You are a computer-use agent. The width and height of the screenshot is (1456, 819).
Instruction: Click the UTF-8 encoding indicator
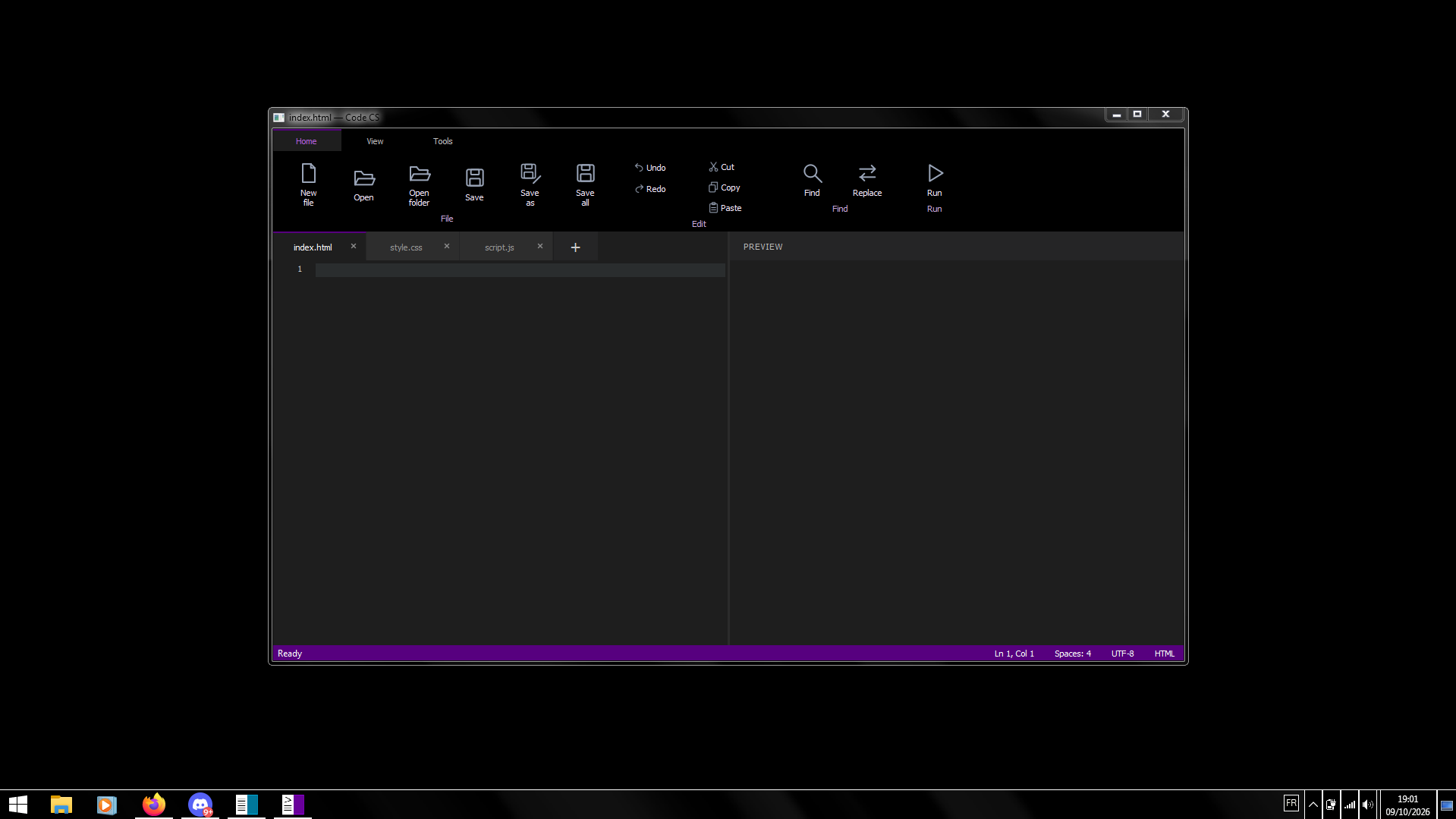(x=1123, y=654)
